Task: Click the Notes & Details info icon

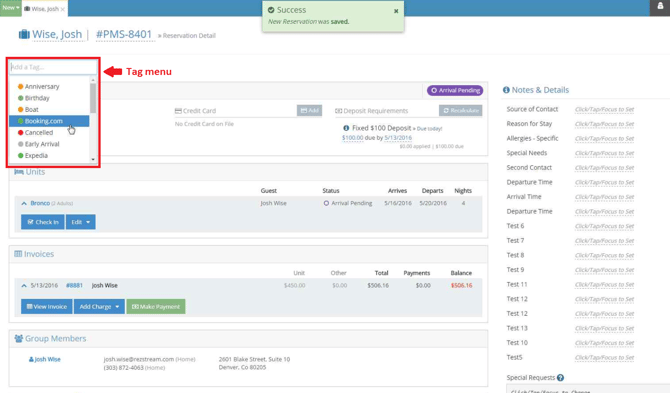Action: point(506,90)
